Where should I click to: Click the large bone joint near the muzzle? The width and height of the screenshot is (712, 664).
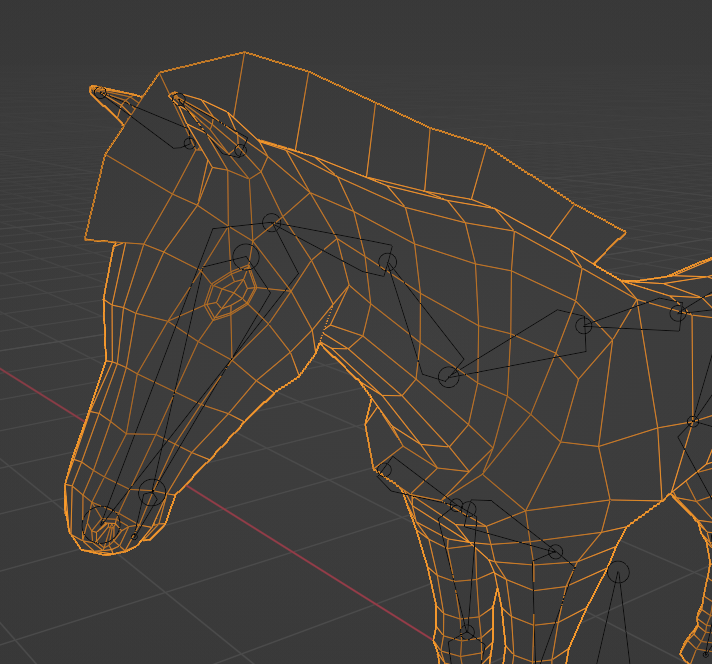tap(151, 492)
